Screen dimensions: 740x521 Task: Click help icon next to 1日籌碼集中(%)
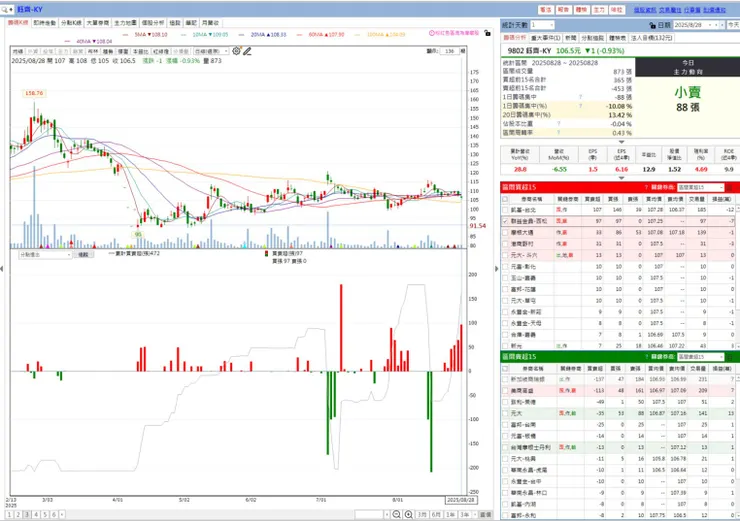click(x=580, y=106)
